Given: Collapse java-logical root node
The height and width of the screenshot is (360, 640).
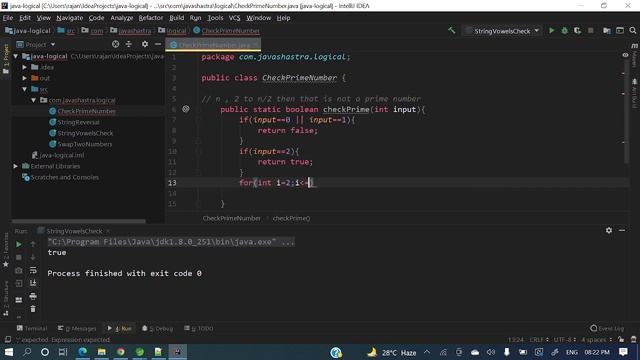Looking at the screenshot, I should (16, 56).
